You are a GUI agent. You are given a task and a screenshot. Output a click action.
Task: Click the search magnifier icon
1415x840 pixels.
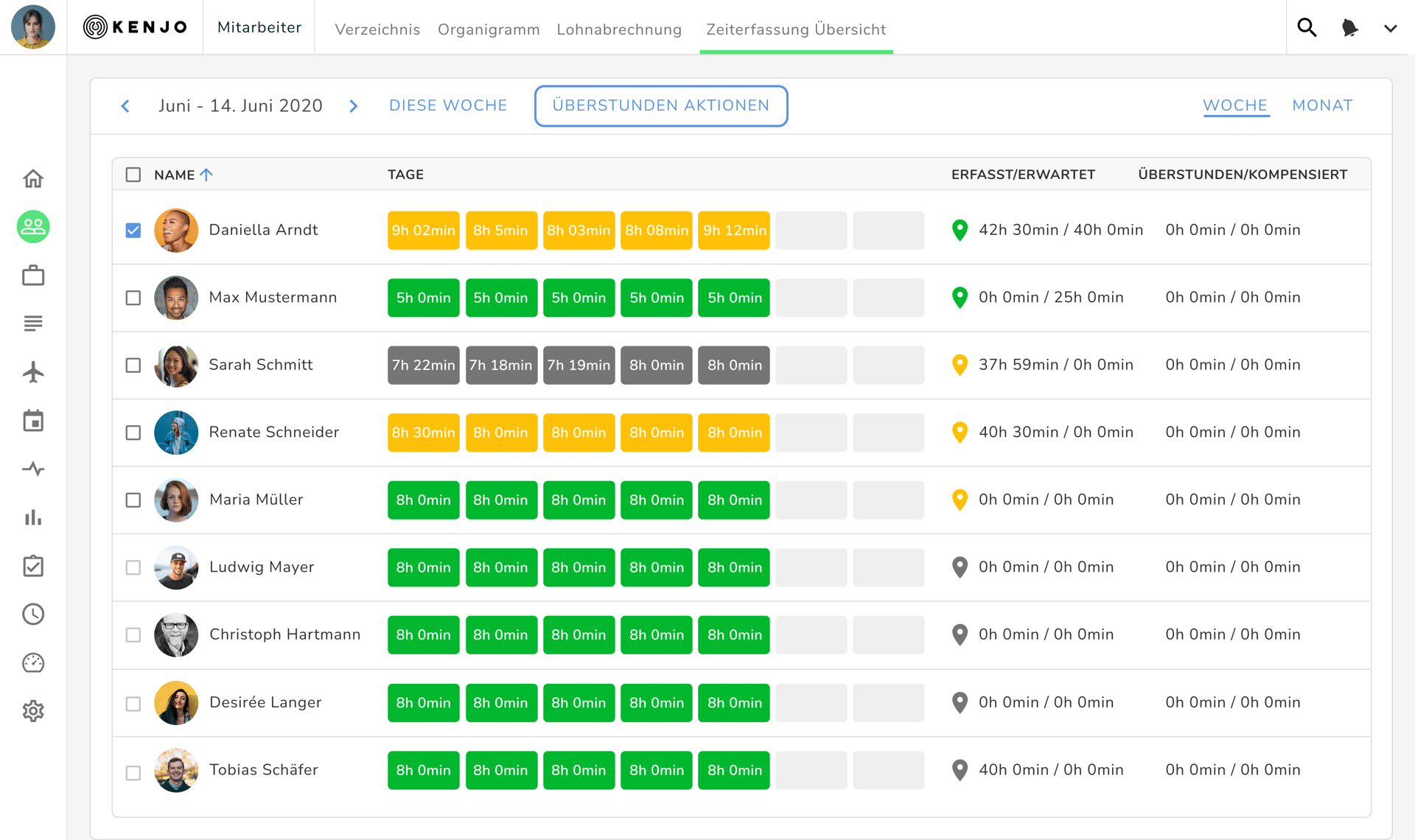[1307, 28]
